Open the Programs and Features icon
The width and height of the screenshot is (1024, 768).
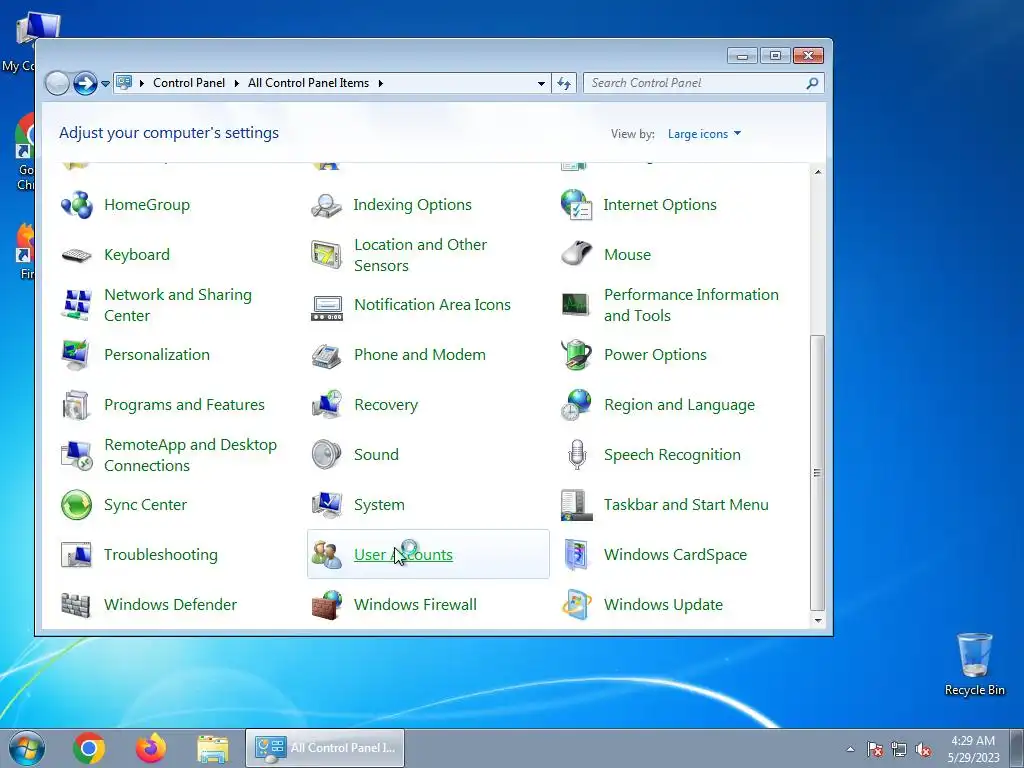point(76,405)
